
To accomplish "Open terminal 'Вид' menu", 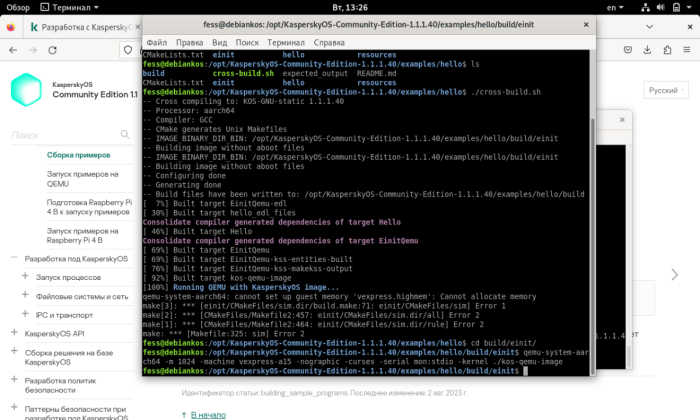I will pyautogui.click(x=219, y=42).
